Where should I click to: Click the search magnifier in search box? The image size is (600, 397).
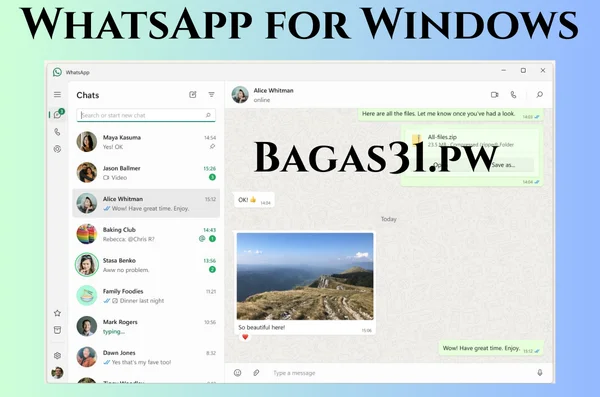click(208, 115)
